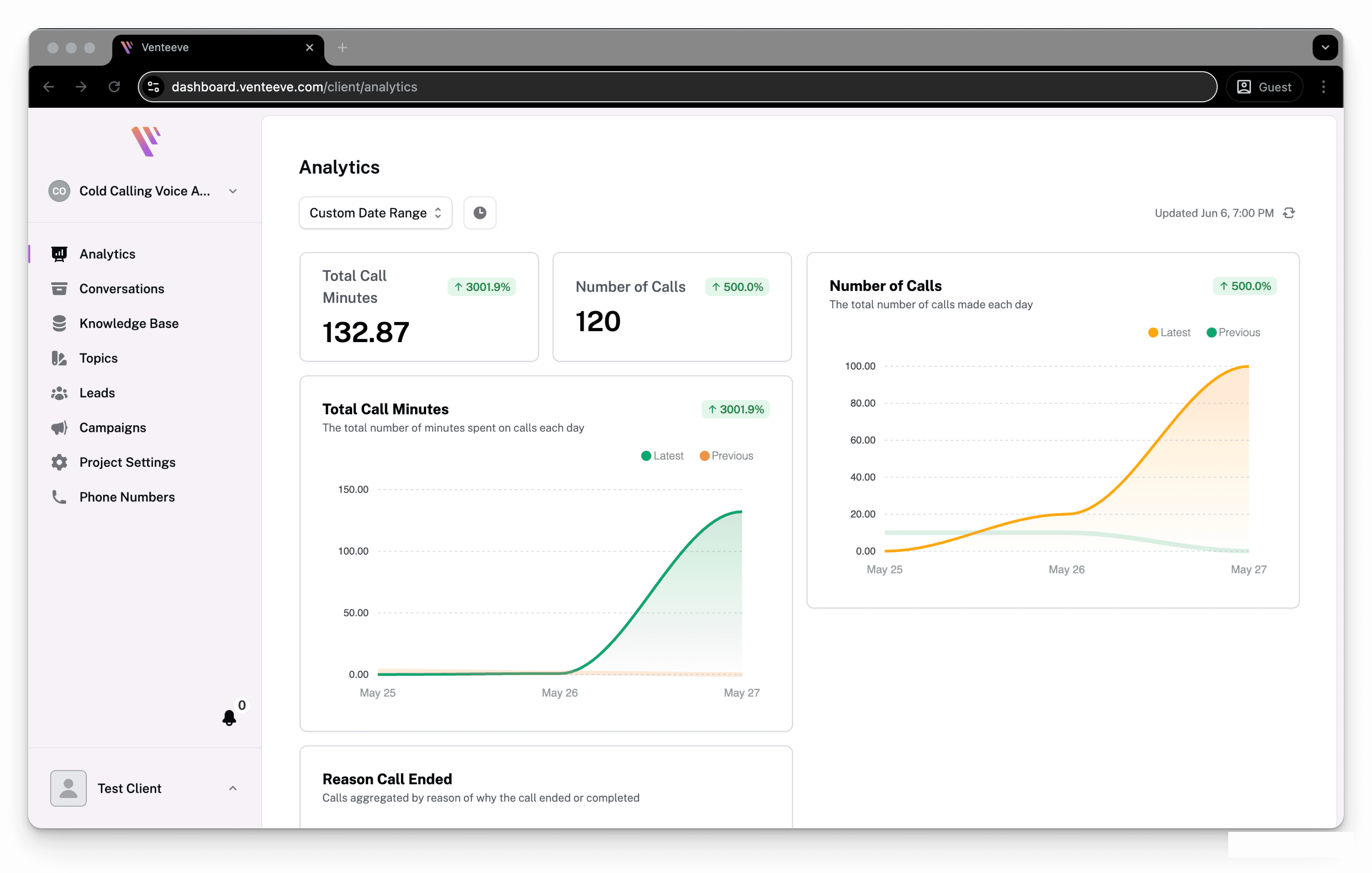Image resolution: width=1372 pixels, height=873 pixels.
Task: Toggle Previous series in Number of Calls legend
Action: [1234, 333]
